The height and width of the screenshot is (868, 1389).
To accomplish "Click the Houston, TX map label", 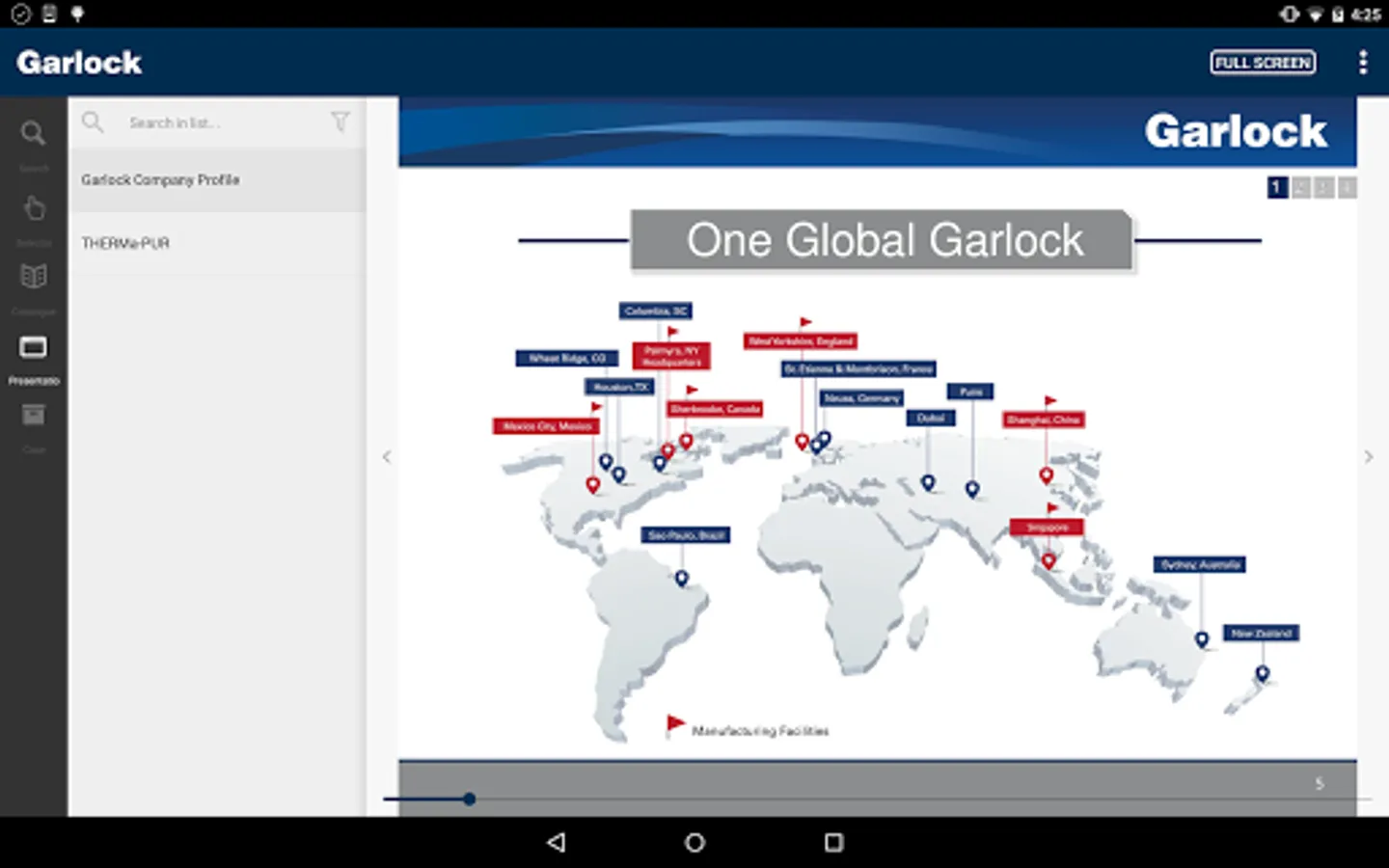I will (620, 387).
